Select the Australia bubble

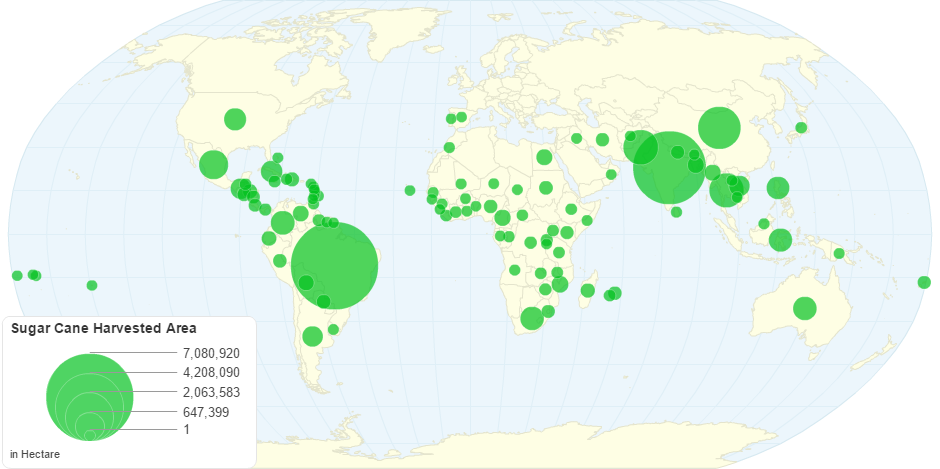click(x=805, y=308)
